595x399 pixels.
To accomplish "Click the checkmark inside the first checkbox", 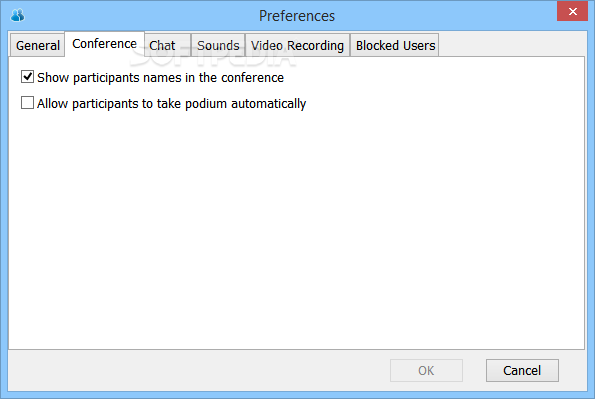I will click(x=28, y=77).
